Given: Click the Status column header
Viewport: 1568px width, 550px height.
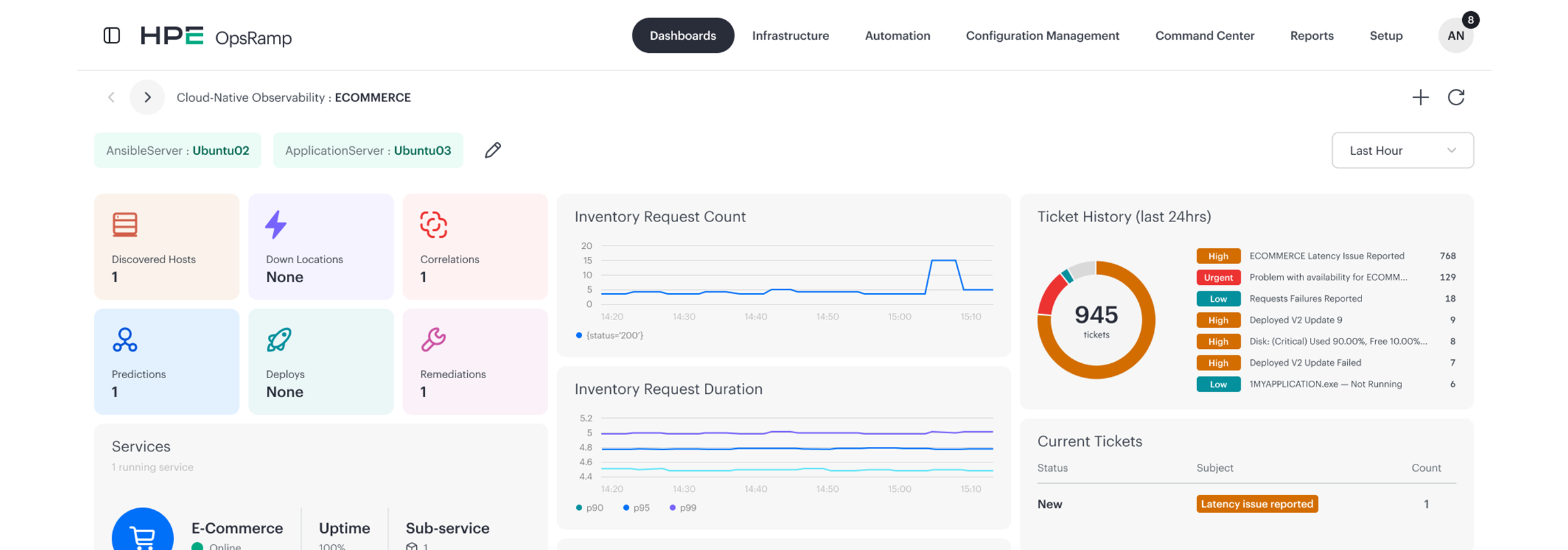Looking at the screenshot, I should tap(1053, 468).
